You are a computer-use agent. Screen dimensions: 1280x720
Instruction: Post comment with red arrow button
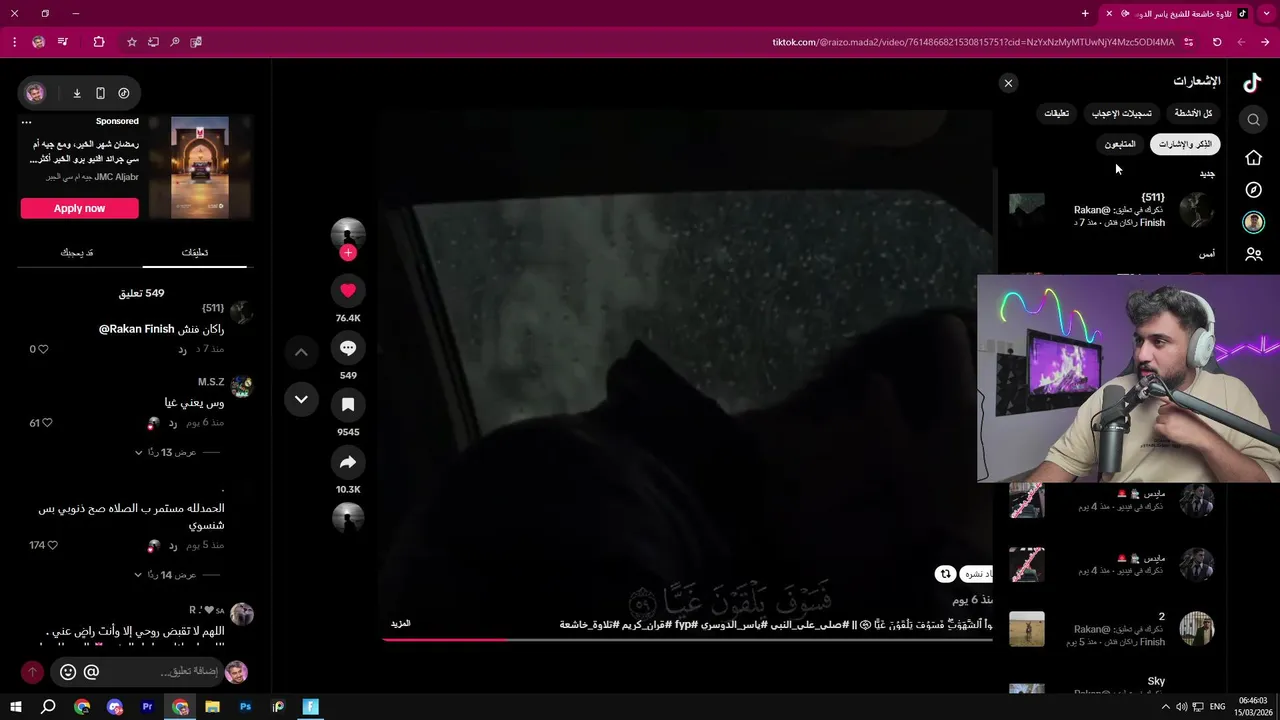click(x=32, y=672)
